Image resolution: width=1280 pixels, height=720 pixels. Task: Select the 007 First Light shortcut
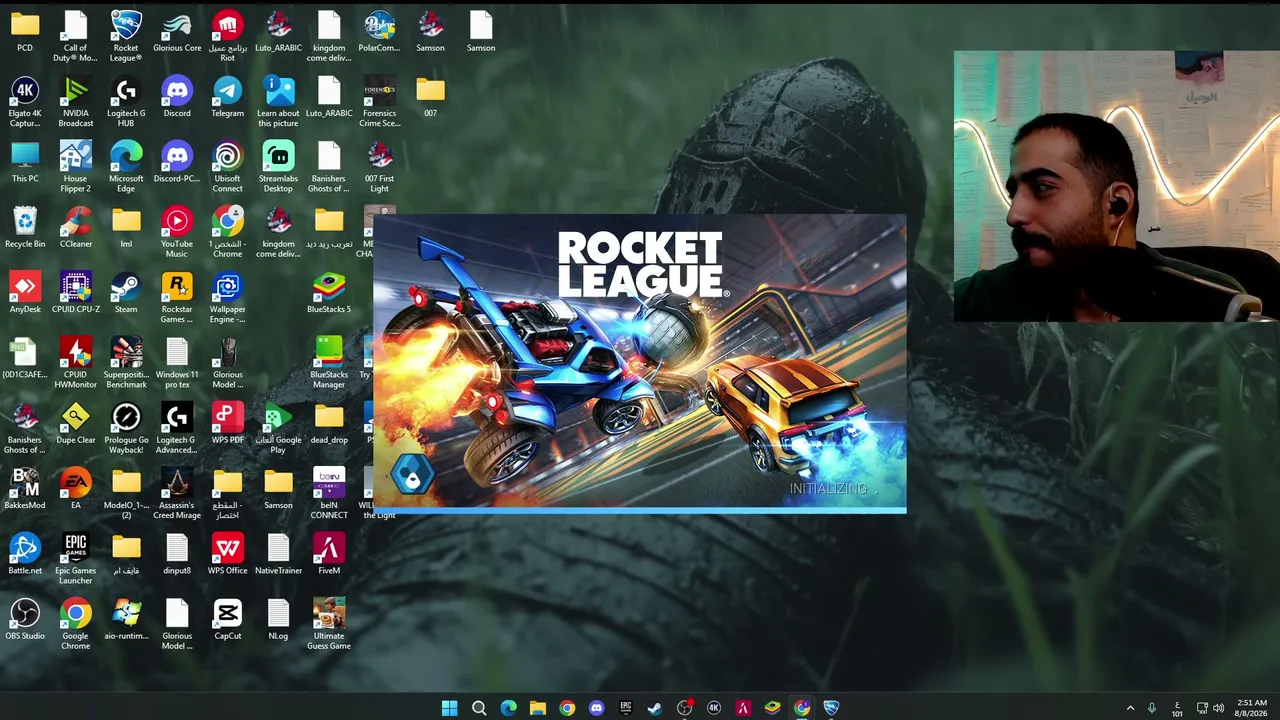[379, 167]
